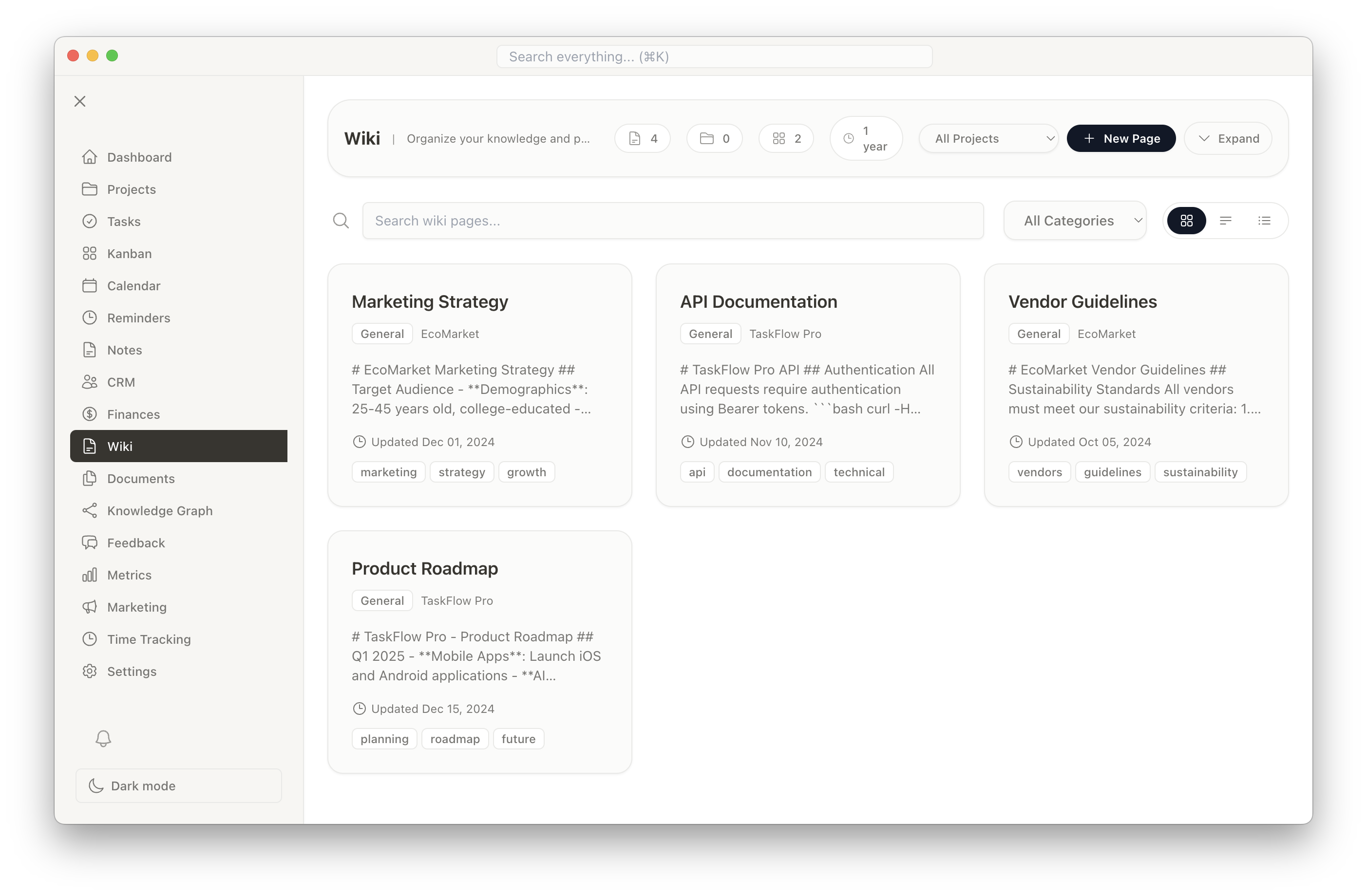This screenshot has width=1367, height=896.
Task: Click the folders count stat showing 0
Action: pos(715,138)
